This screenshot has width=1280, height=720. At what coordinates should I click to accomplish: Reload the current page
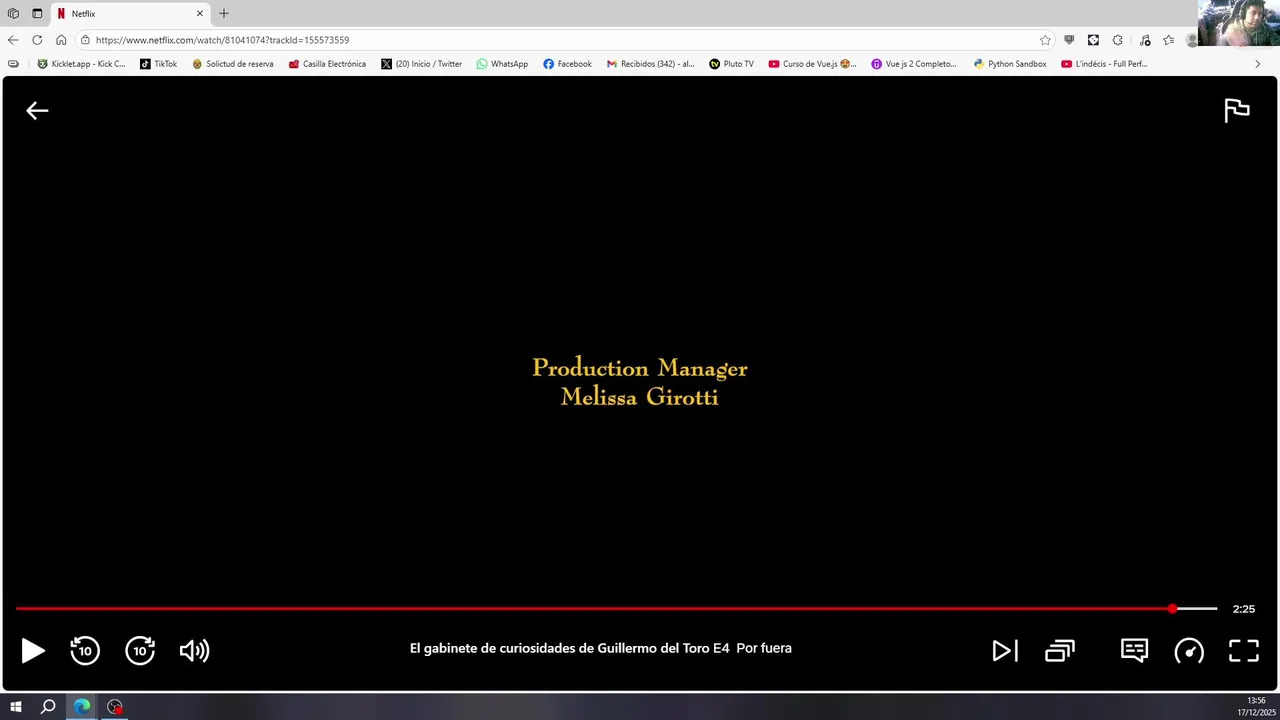(37, 40)
